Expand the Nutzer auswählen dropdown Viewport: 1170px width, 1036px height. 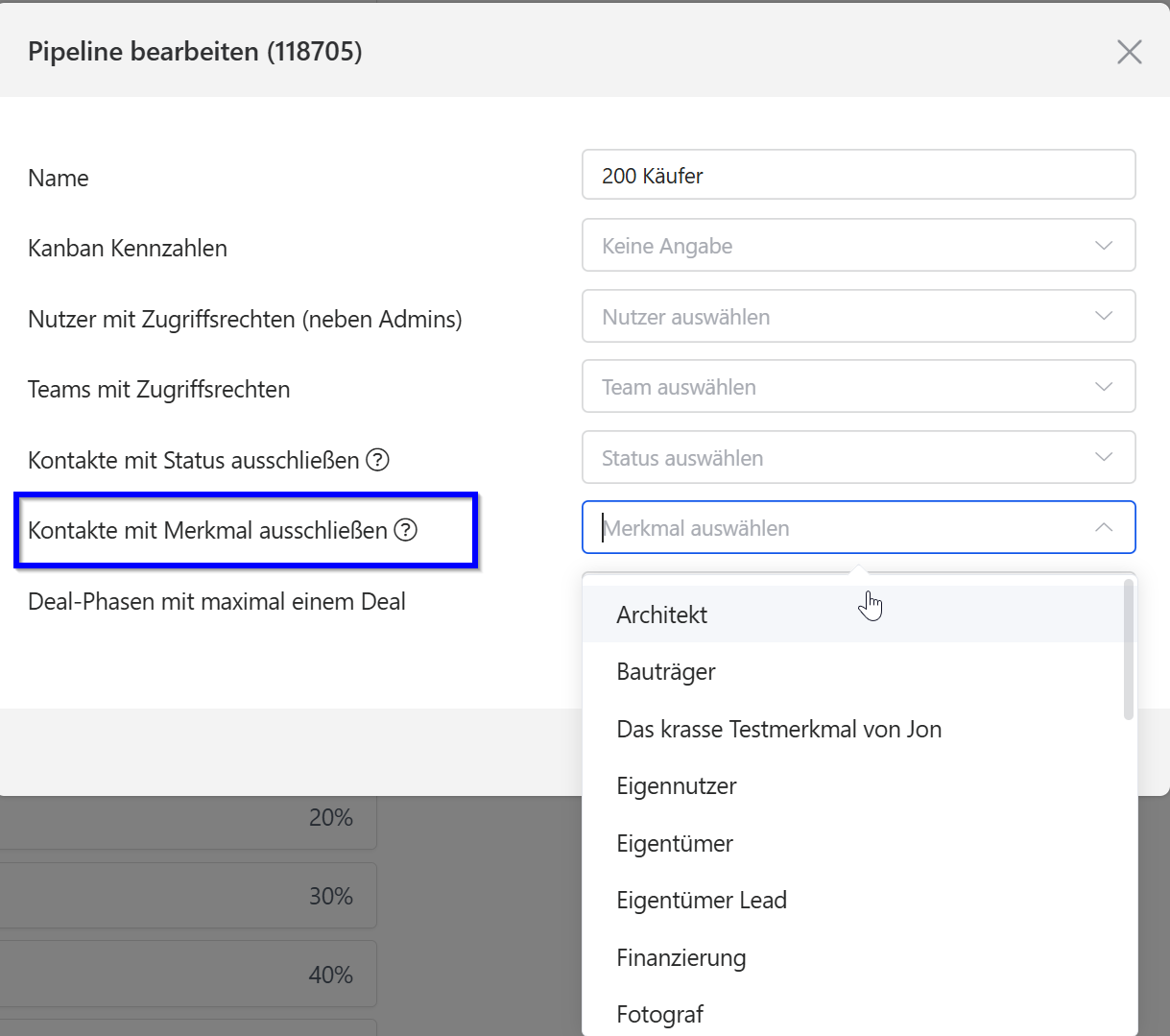tap(858, 317)
